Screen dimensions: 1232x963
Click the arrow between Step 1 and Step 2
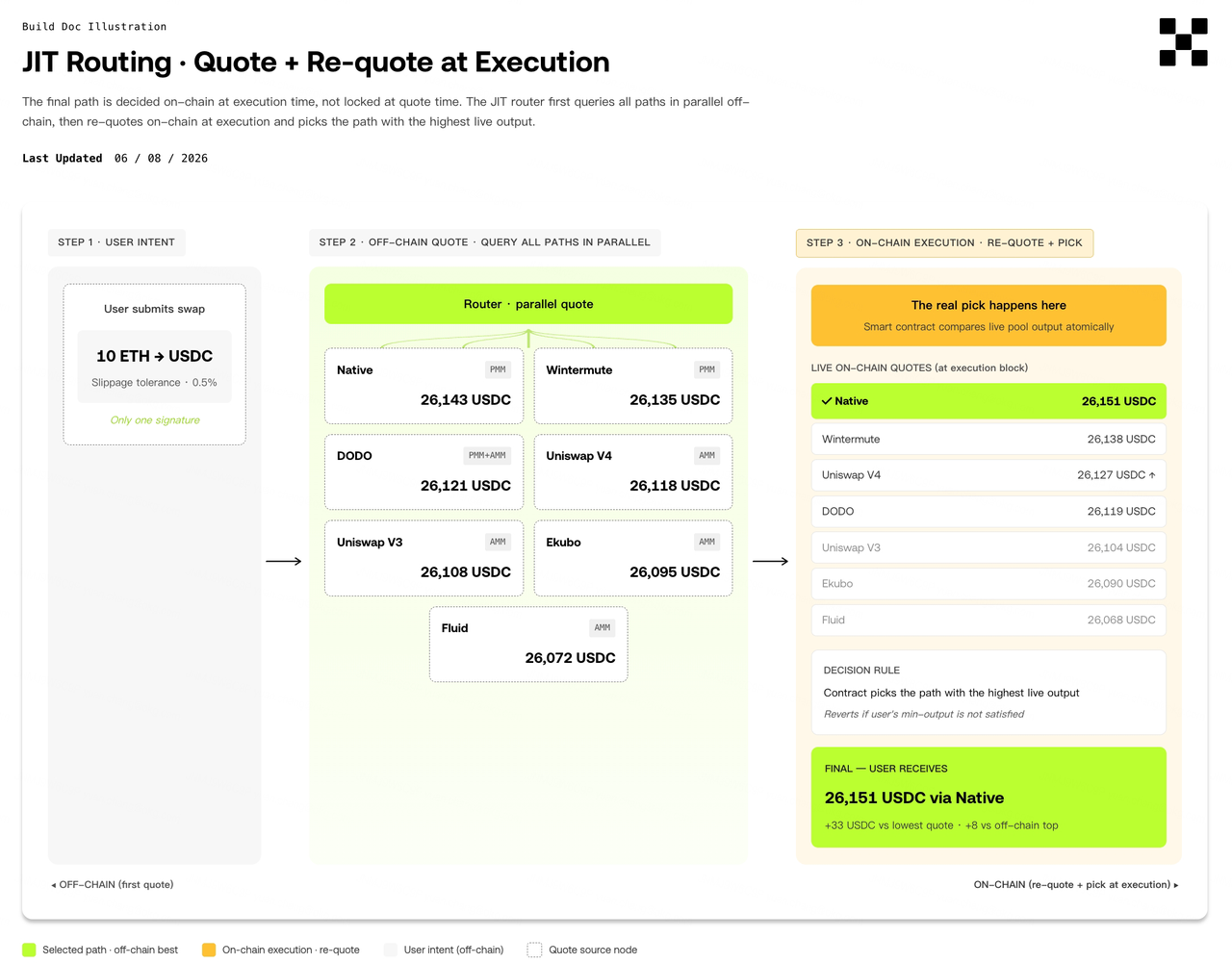coord(284,561)
